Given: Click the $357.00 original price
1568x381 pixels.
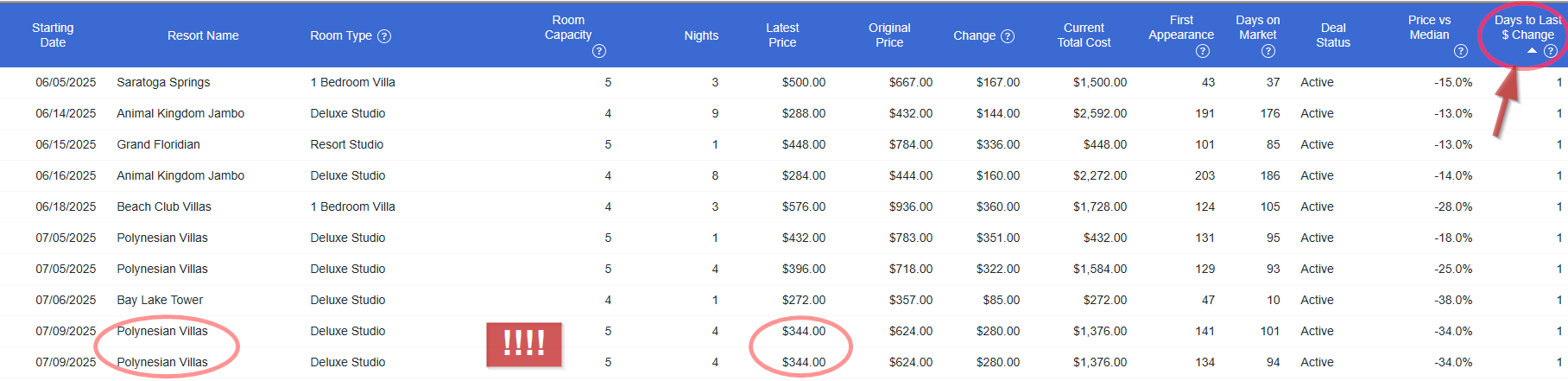Looking at the screenshot, I should coord(911,301).
